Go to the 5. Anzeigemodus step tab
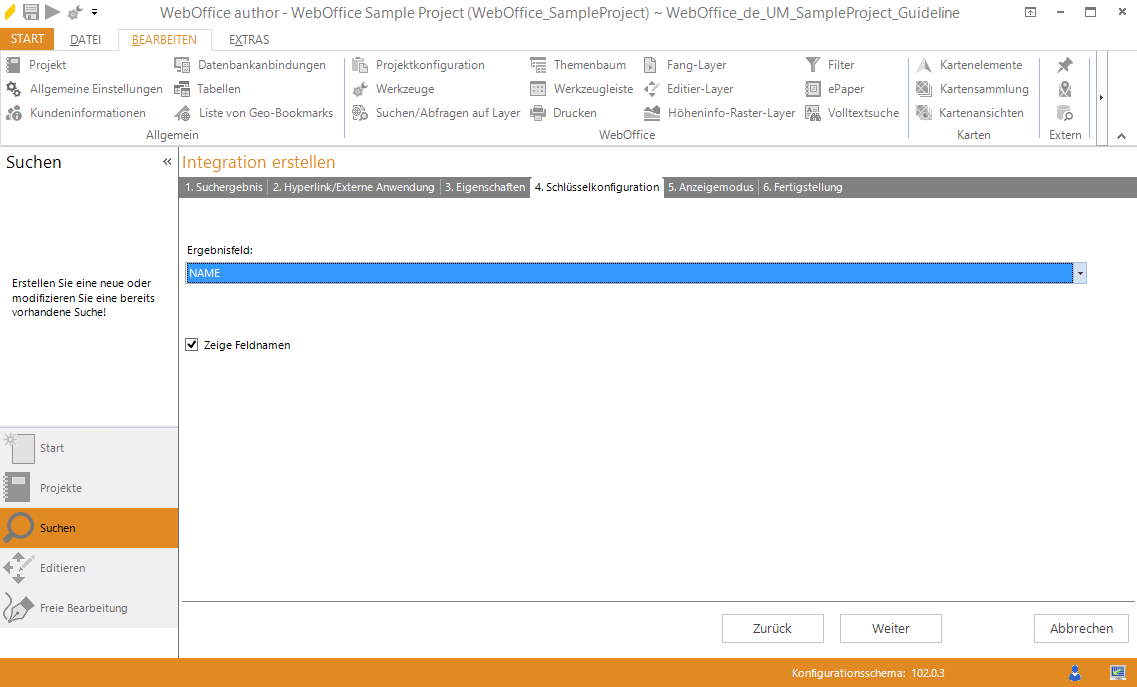Image resolution: width=1137 pixels, height=687 pixels. pyautogui.click(x=710, y=187)
